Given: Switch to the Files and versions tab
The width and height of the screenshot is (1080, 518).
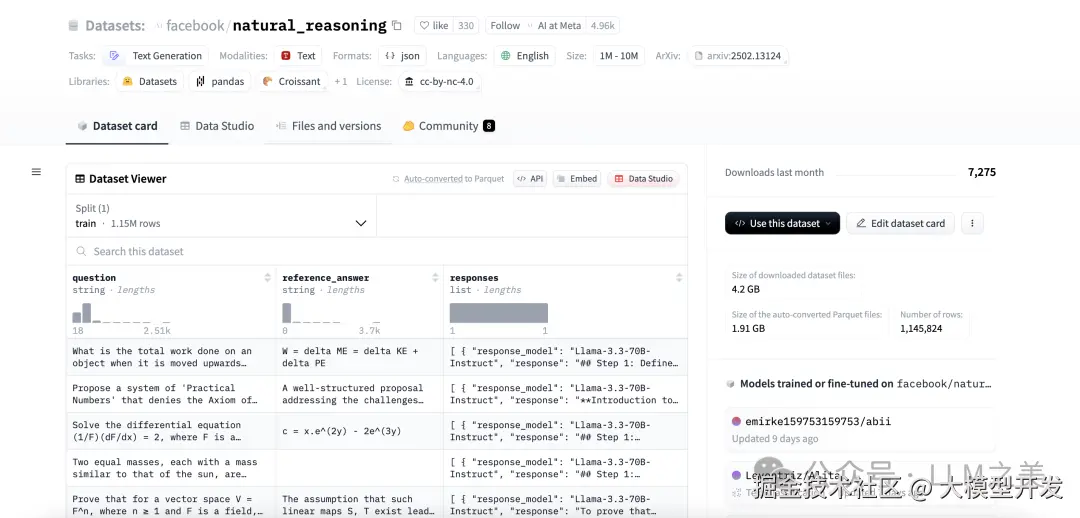Looking at the screenshot, I should (328, 126).
